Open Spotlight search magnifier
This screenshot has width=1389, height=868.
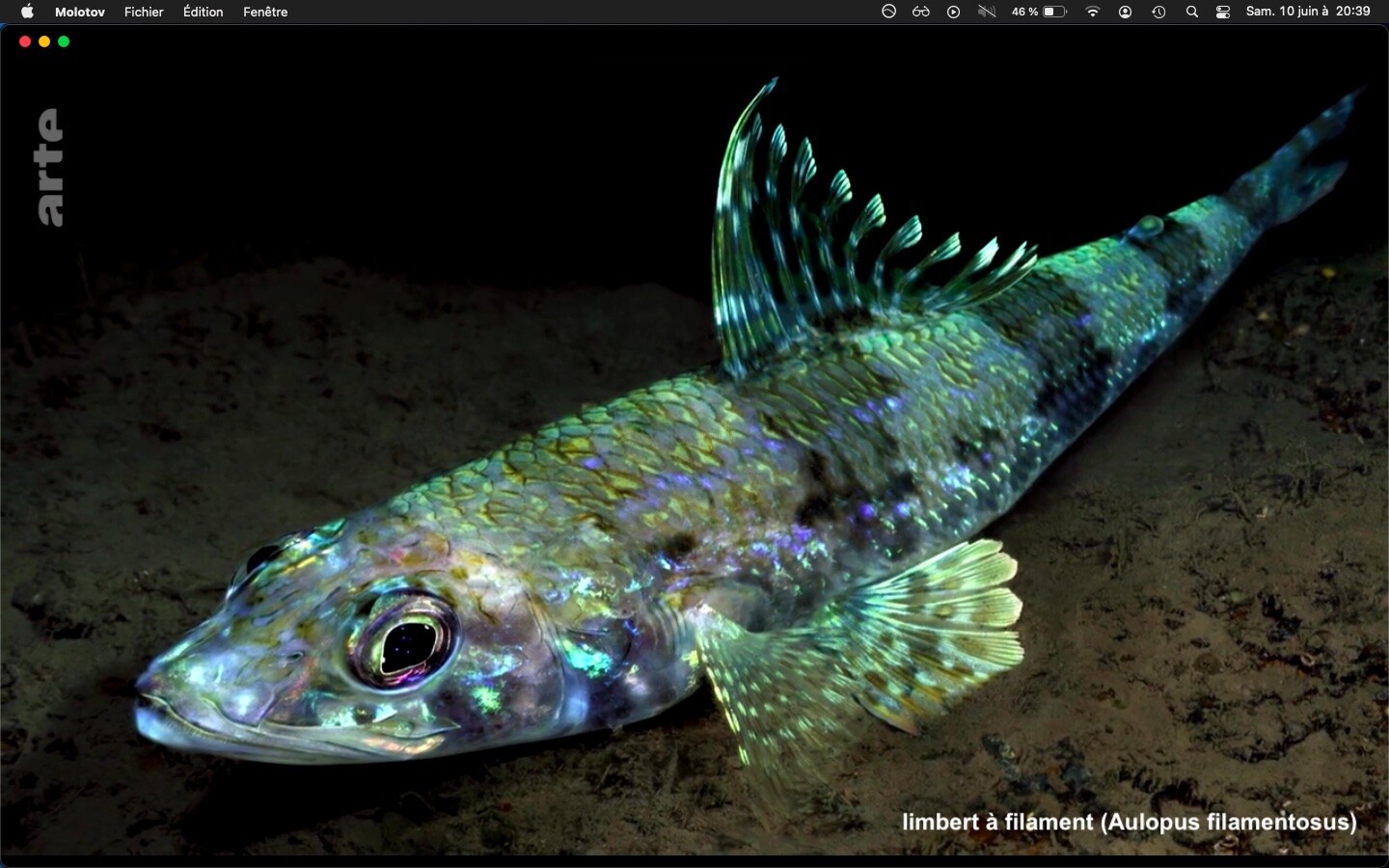[1192, 12]
